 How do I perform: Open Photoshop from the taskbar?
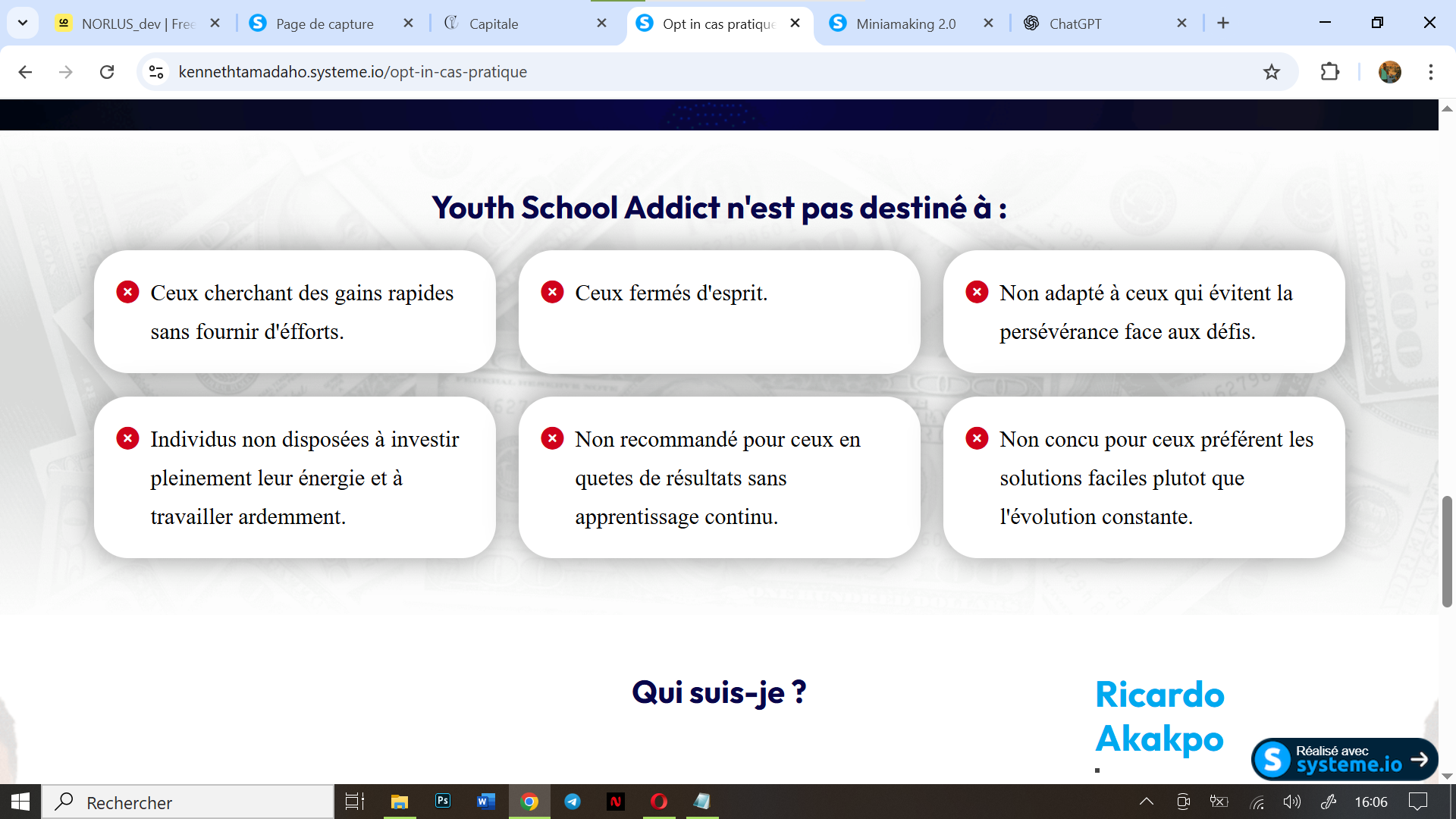443,802
